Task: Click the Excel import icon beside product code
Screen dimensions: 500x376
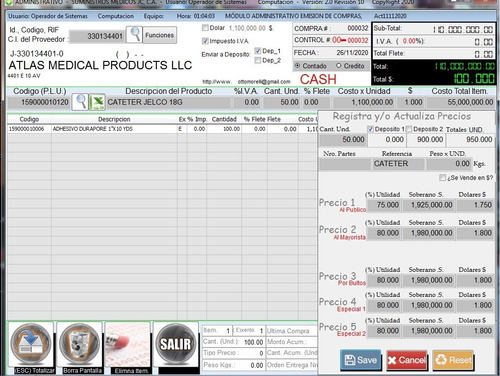Action: 97,102
